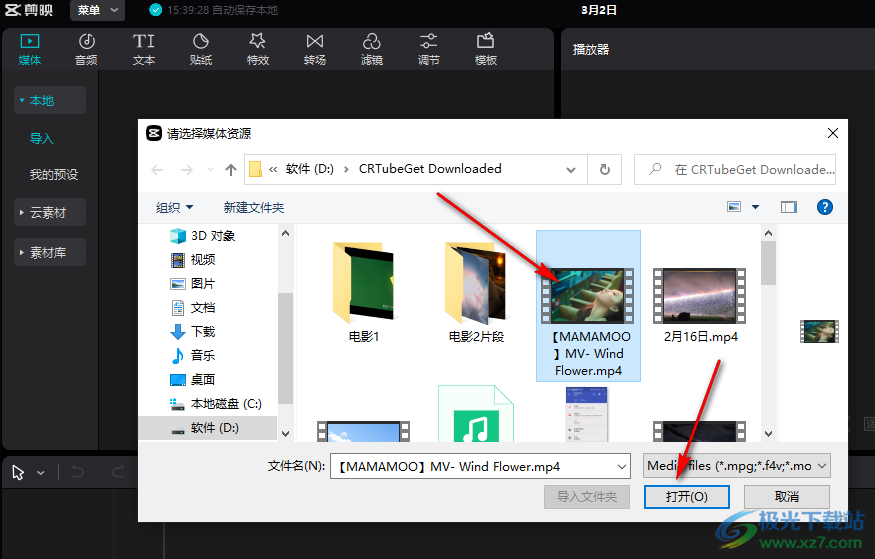
Task: Refresh the CRTubeGet Downloaded folder
Action: (605, 170)
